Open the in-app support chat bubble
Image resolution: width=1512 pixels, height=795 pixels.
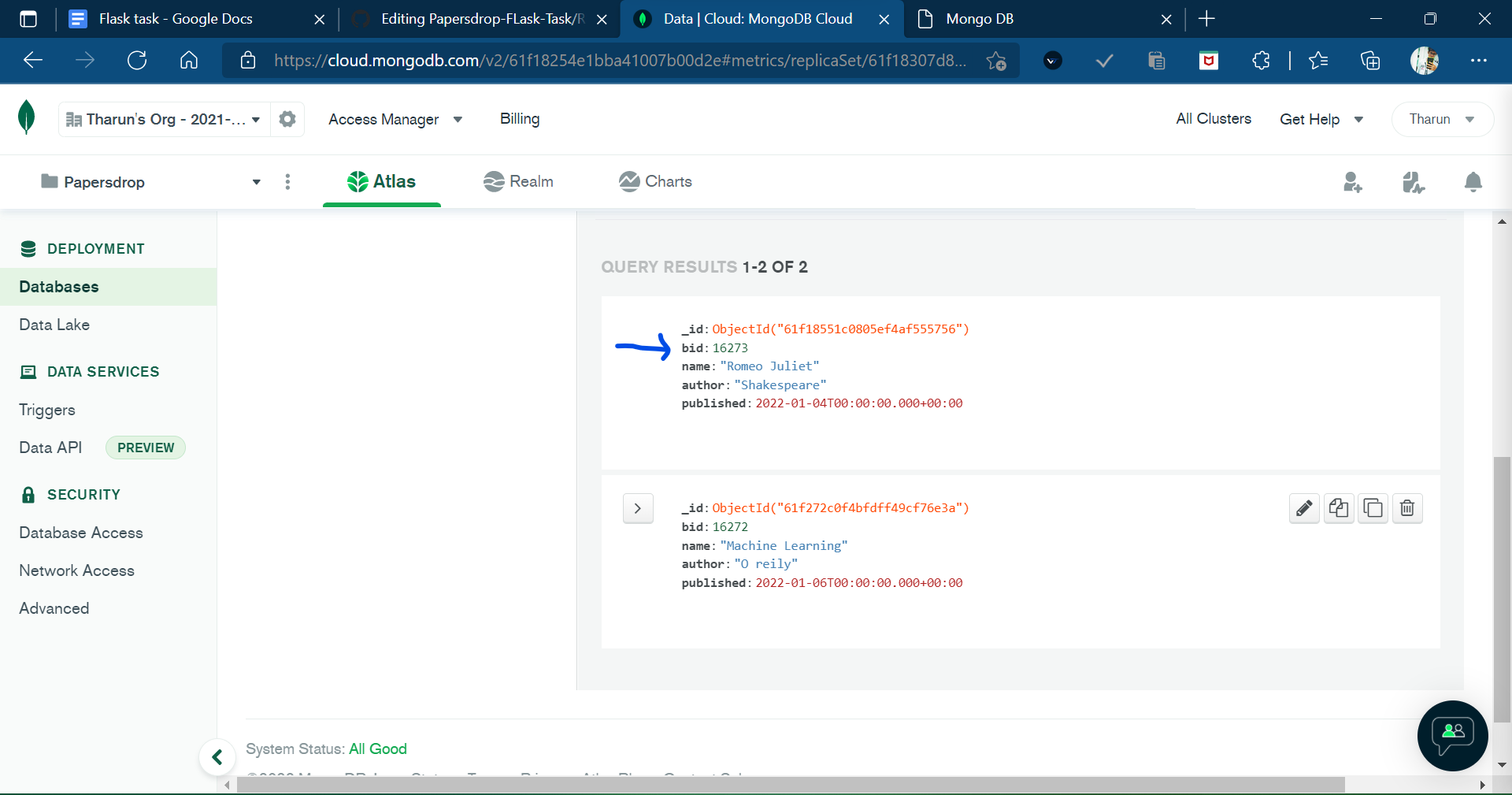point(1451,736)
